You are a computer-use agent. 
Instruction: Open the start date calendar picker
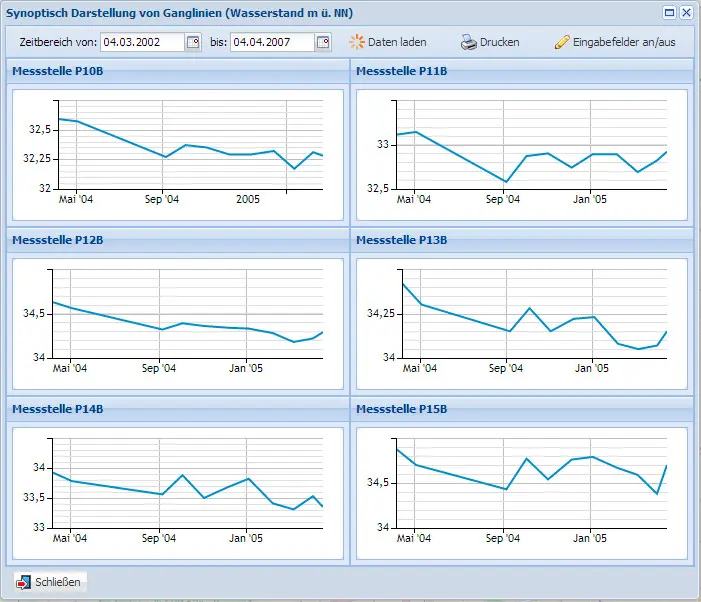point(193,42)
